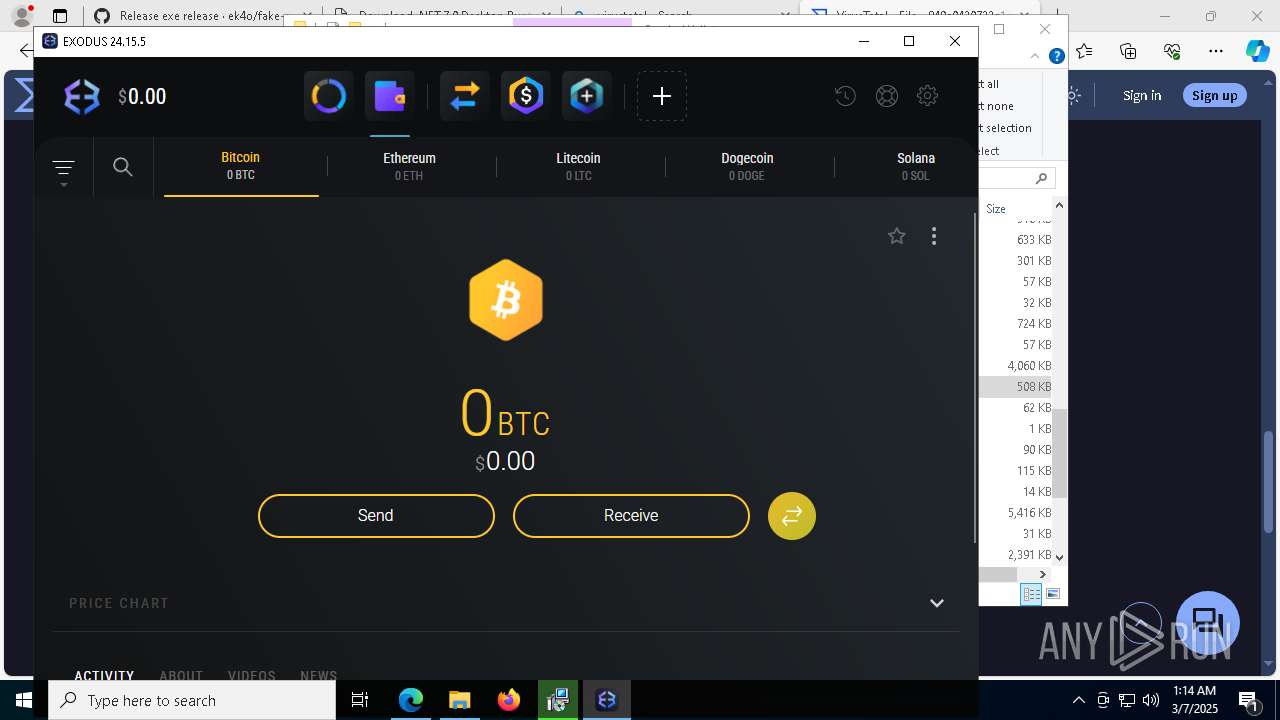
Task: Open Exodus settings gear icon
Action: point(927,96)
